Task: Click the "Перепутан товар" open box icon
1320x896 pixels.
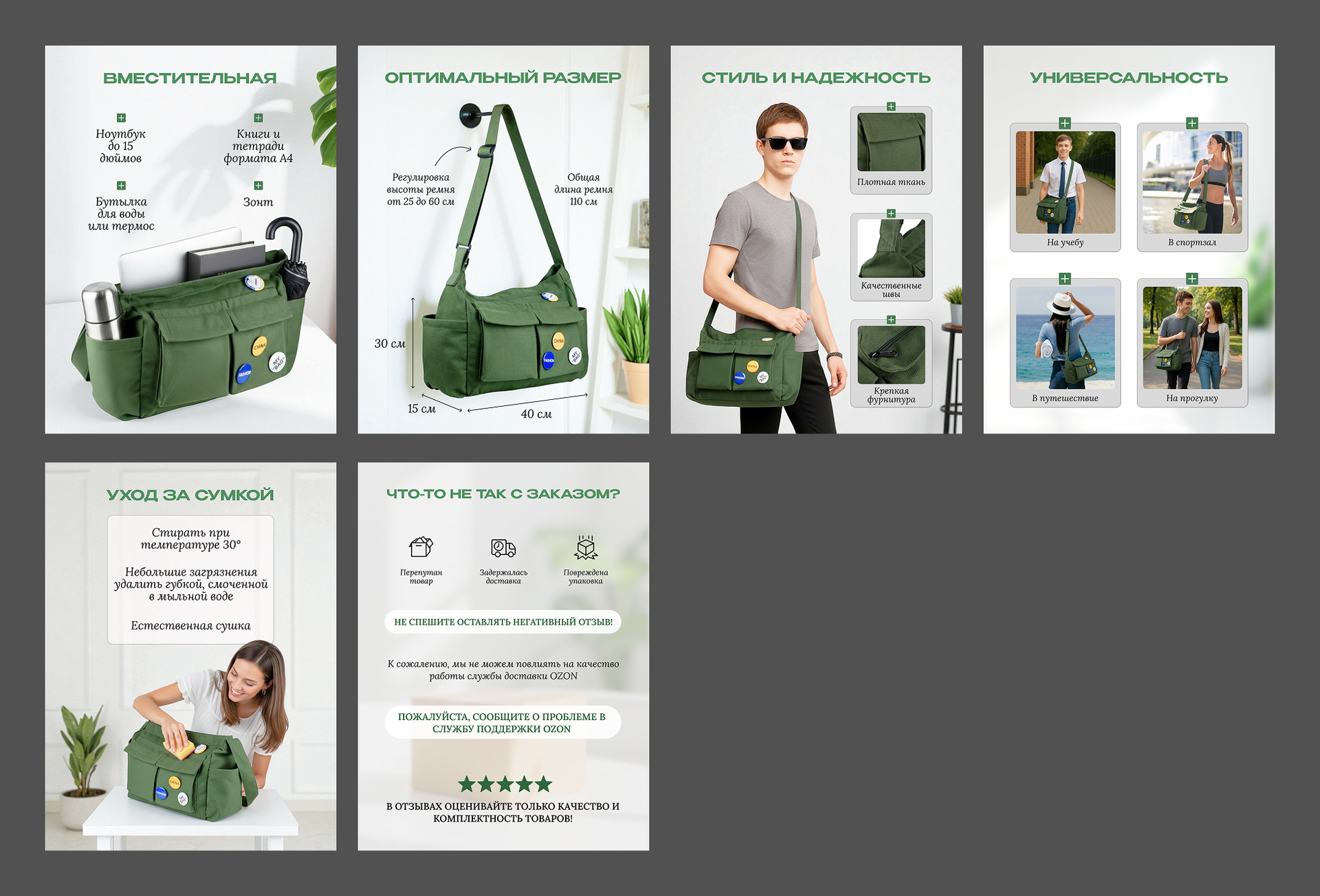Action: pyautogui.click(x=421, y=548)
